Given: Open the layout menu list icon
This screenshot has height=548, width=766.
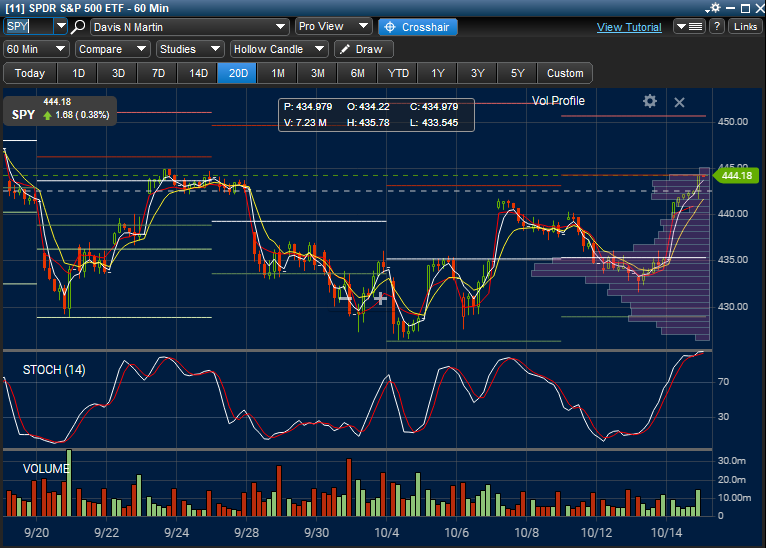Looking at the screenshot, I should click(689, 26).
